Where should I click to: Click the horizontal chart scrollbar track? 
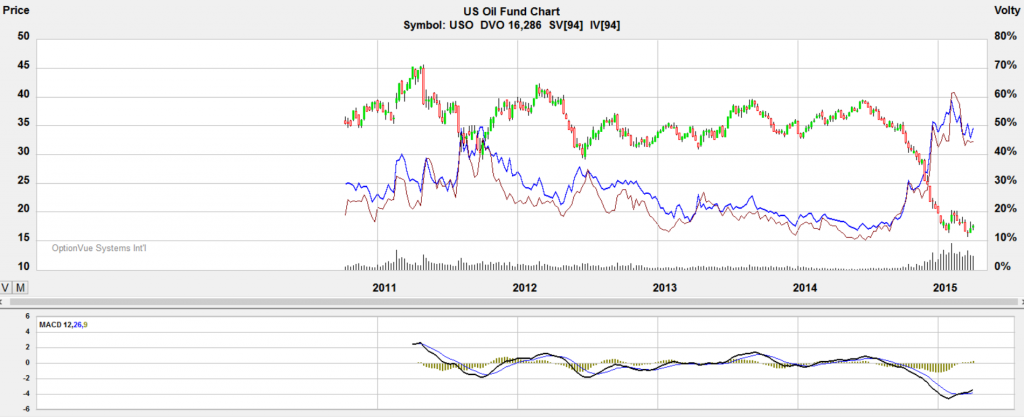tap(500, 300)
